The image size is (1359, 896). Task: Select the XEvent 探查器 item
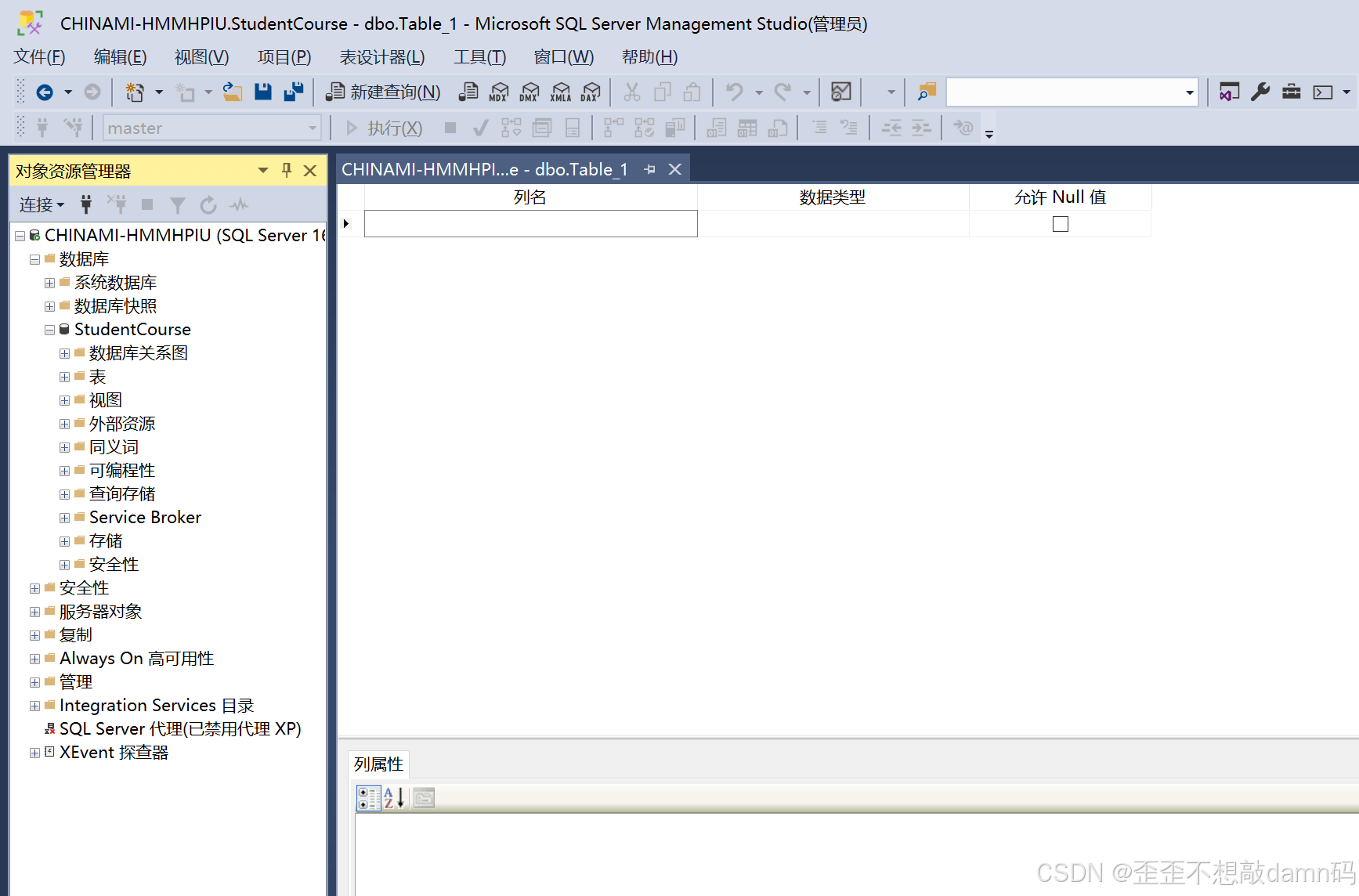click(x=114, y=753)
